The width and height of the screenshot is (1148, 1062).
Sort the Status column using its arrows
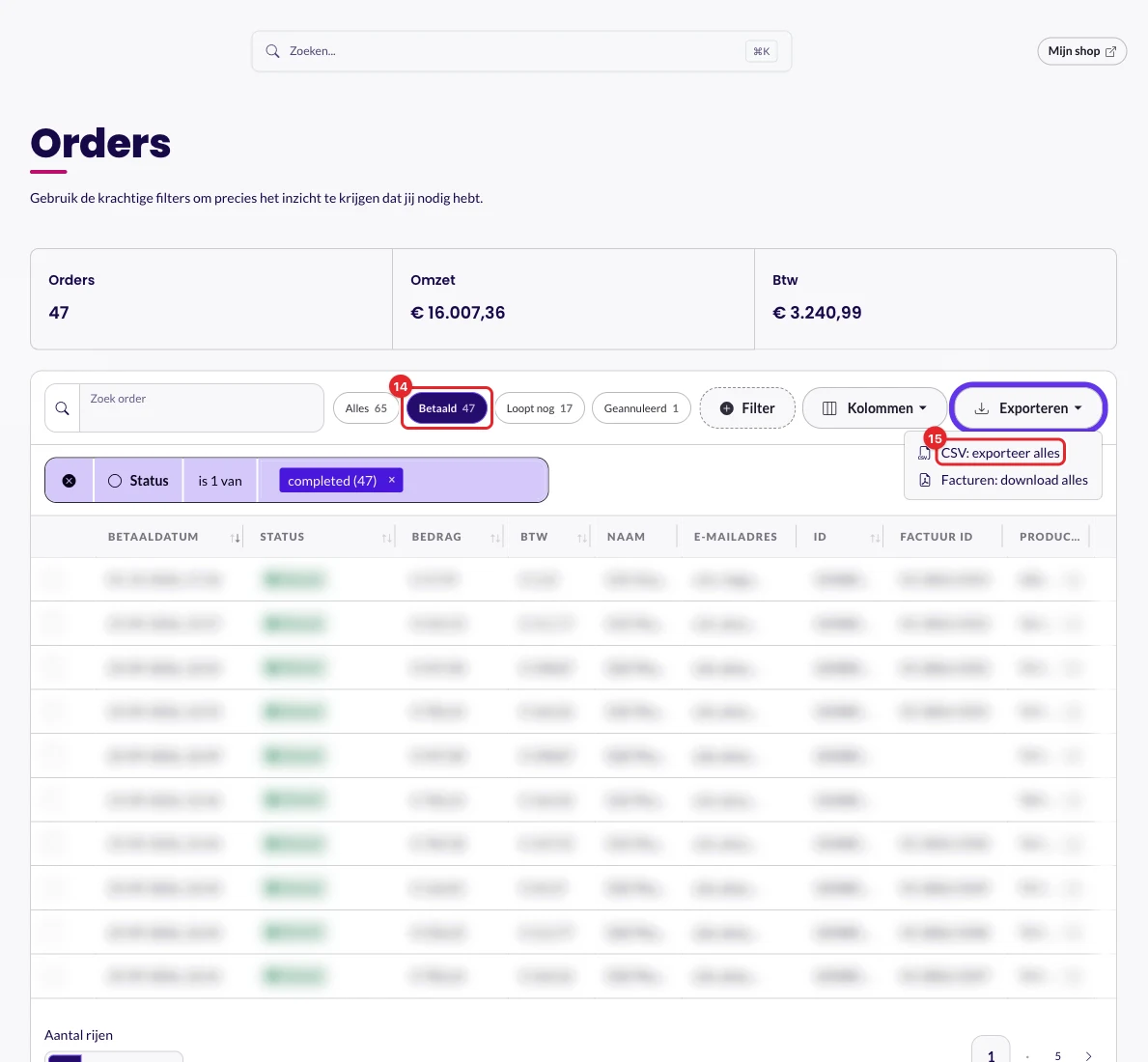point(386,538)
